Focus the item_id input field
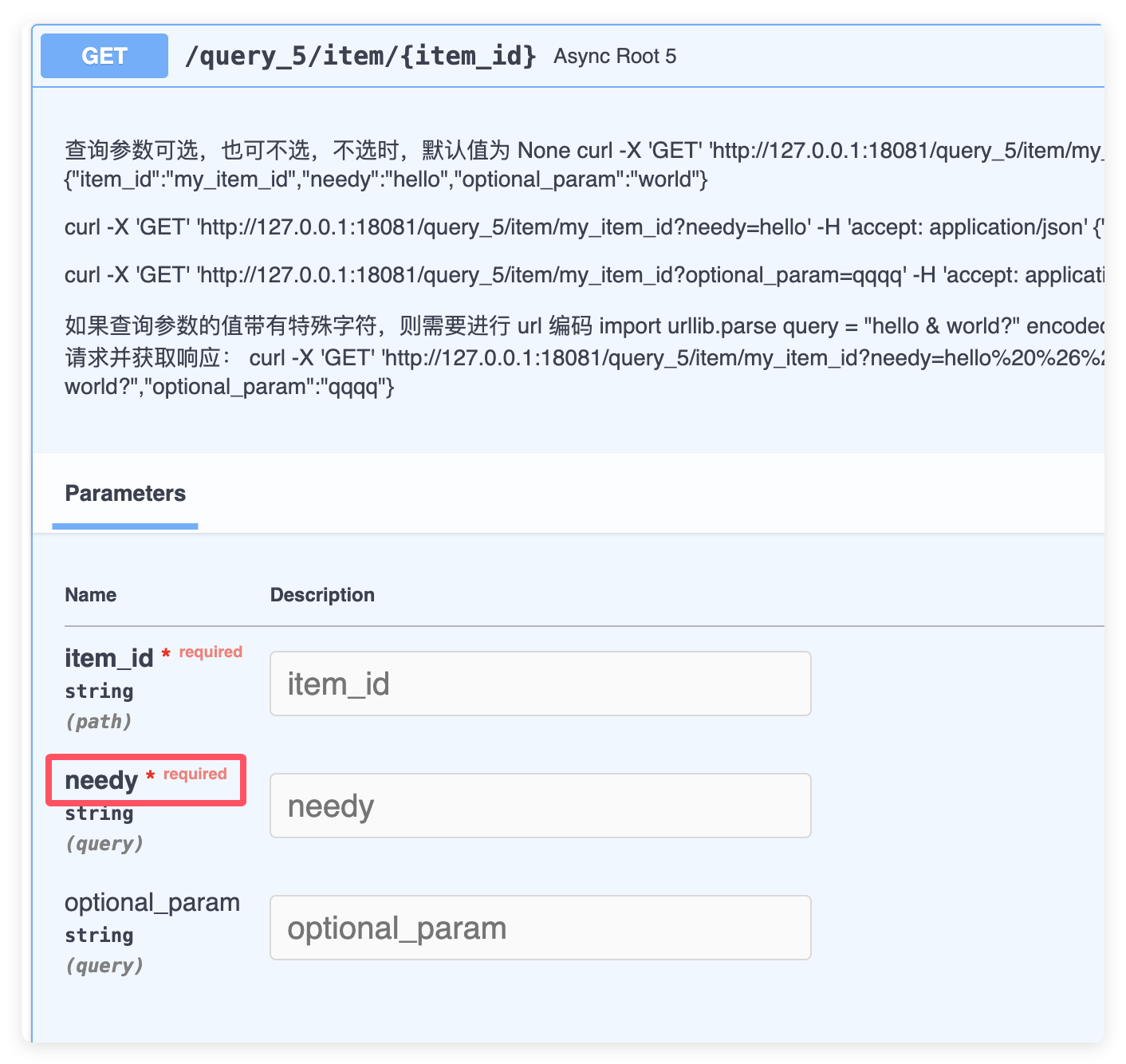This screenshot has height=1064, width=1126. click(x=540, y=684)
